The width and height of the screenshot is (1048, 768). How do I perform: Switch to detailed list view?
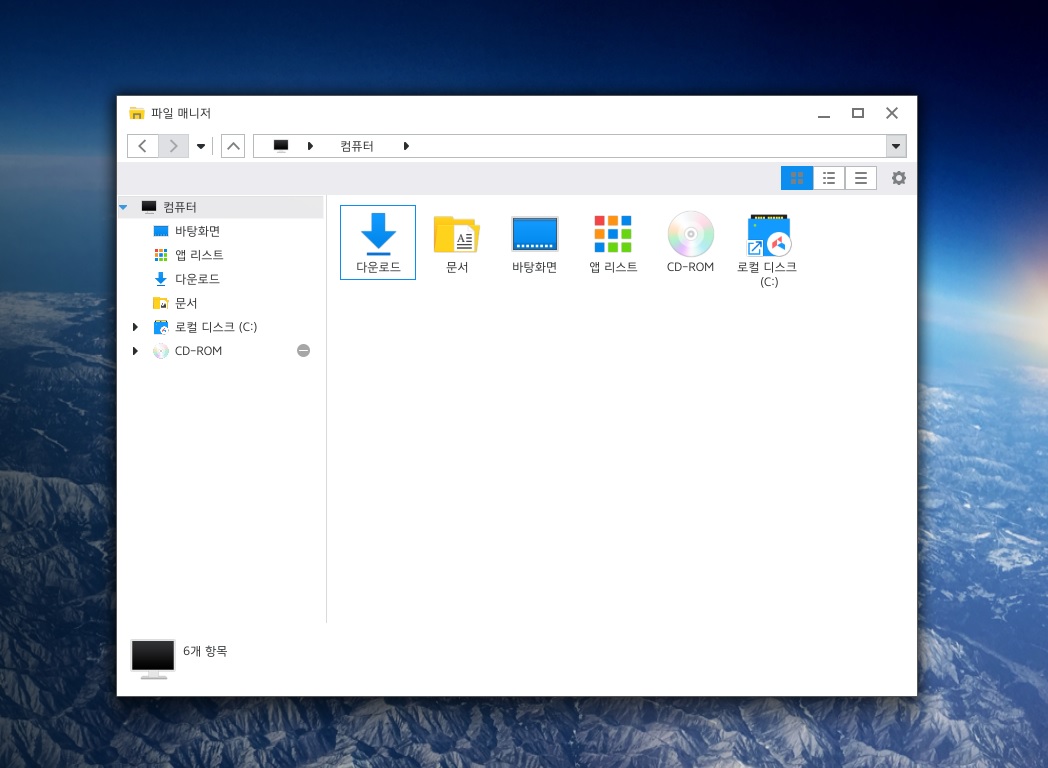[829, 178]
